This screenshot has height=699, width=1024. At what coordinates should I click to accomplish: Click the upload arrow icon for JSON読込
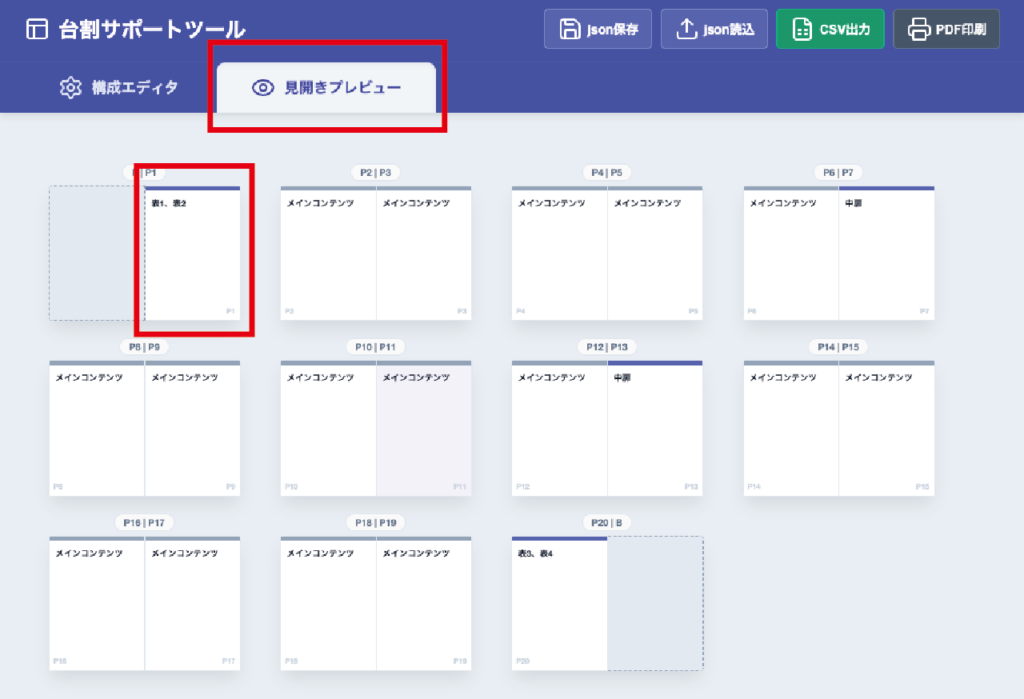(686, 29)
